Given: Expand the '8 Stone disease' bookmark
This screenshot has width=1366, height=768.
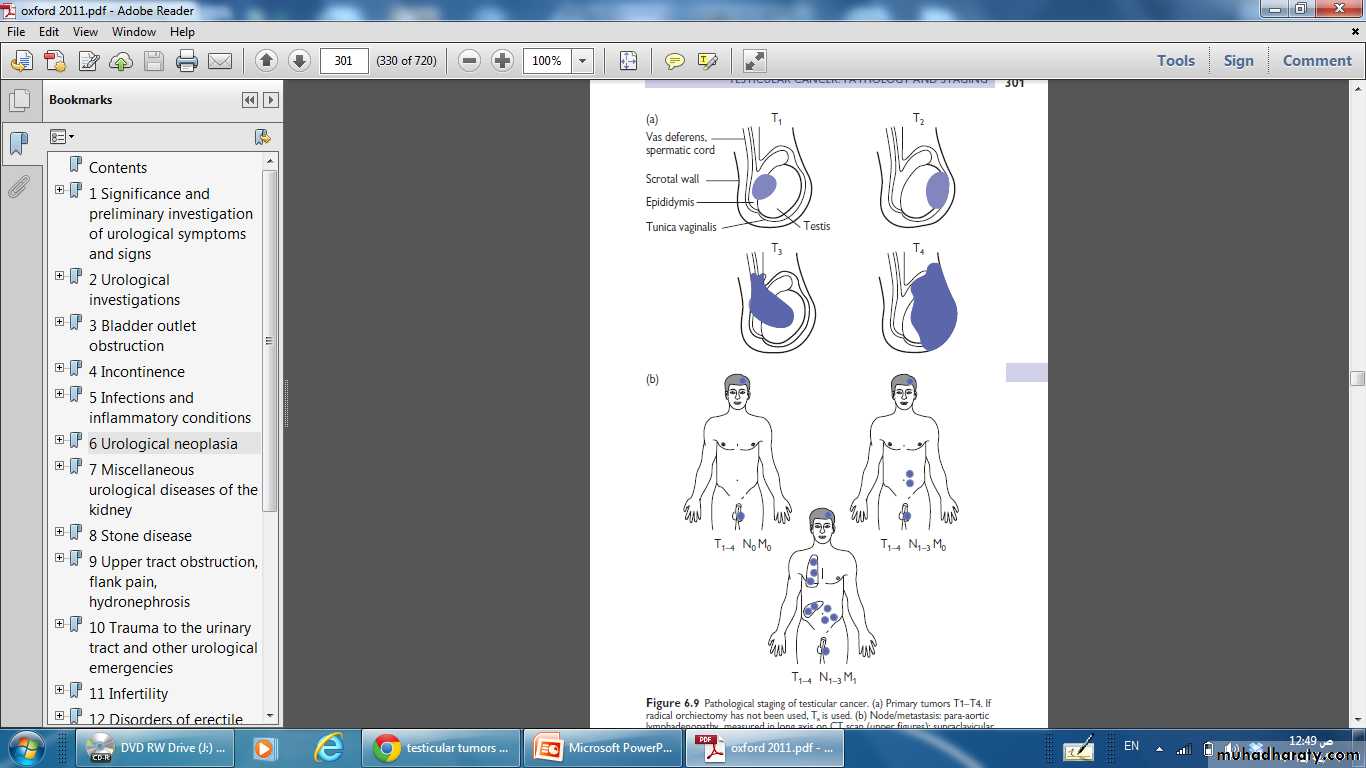Looking at the screenshot, I should click(x=59, y=532).
